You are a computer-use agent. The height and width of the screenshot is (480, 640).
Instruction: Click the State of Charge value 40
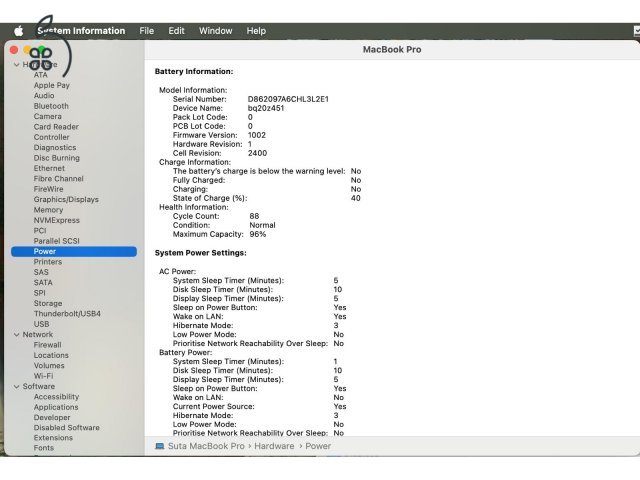click(356, 198)
